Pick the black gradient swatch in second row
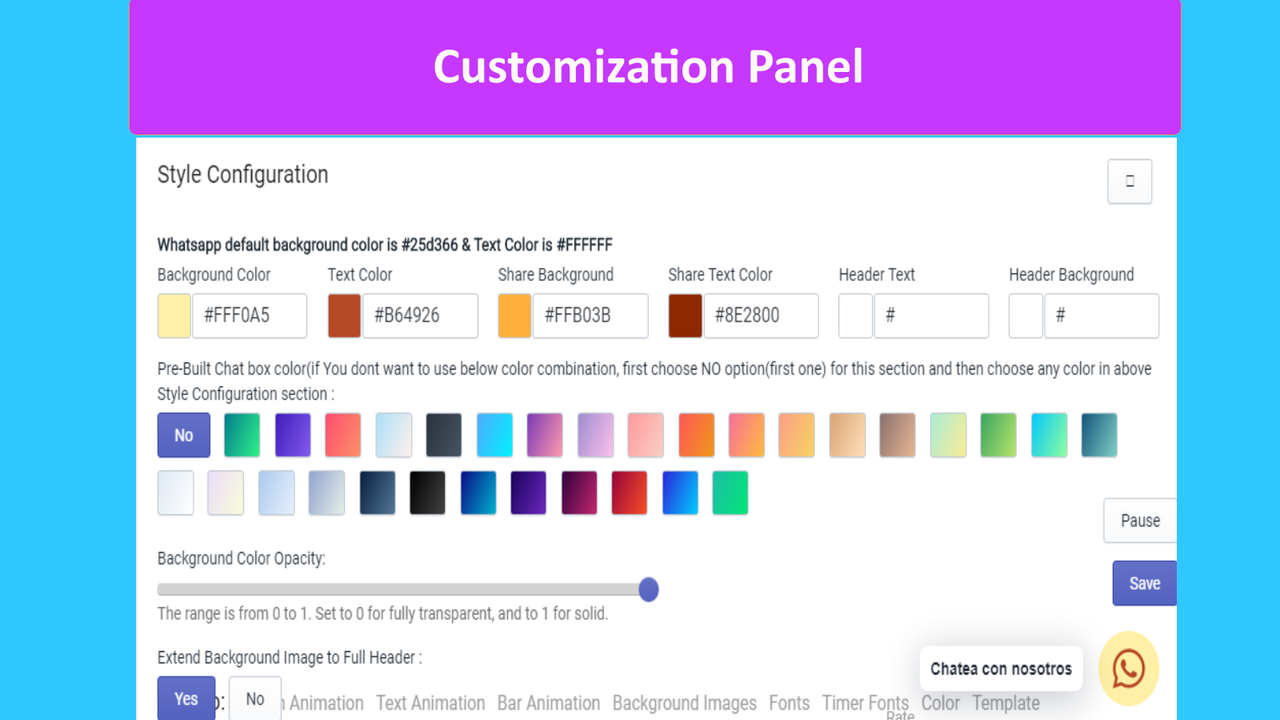The width and height of the screenshot is (1280, 720). pyautogui.click(x=427, y=492)
